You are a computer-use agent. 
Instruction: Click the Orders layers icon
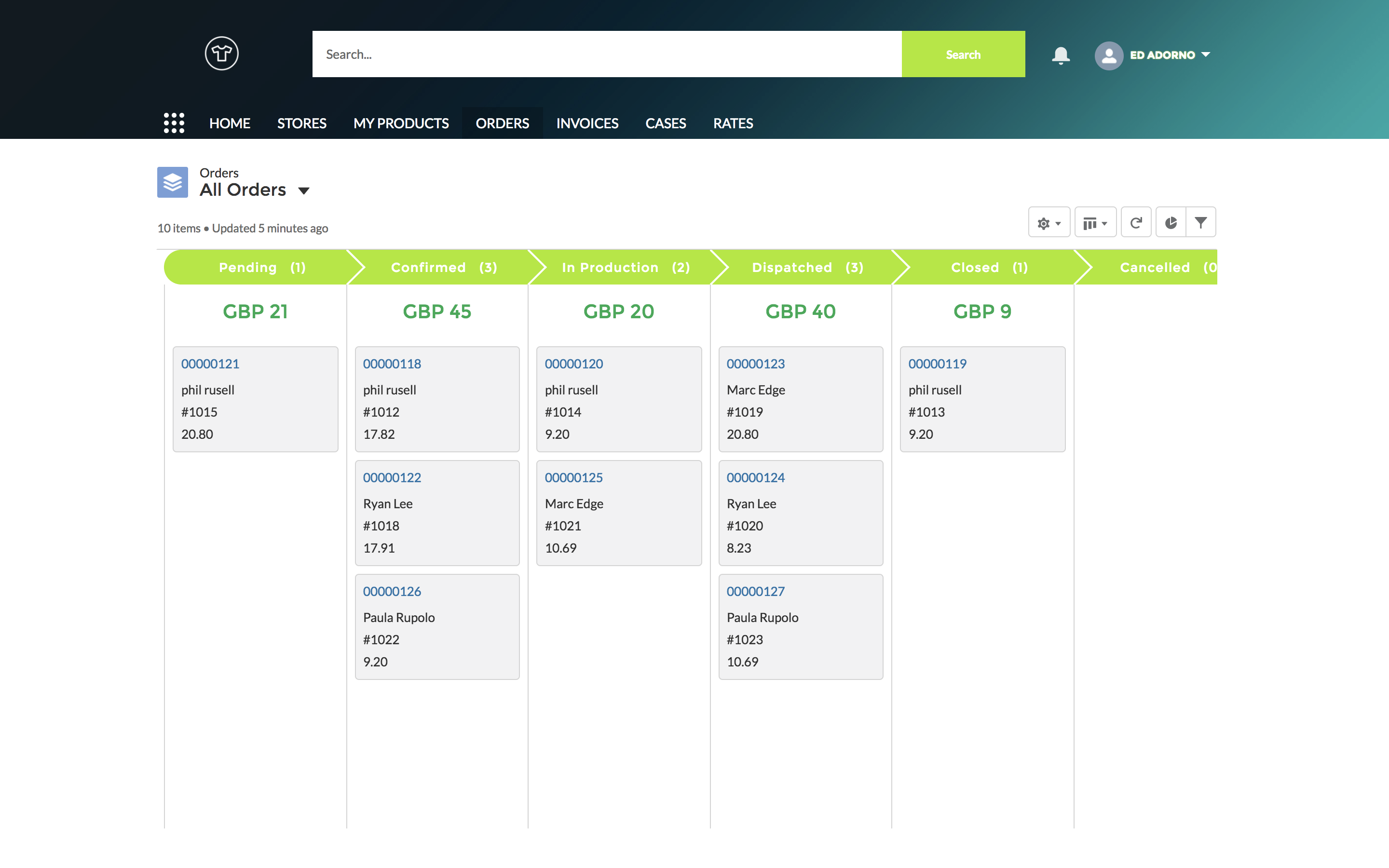click(x=172, y=183)
